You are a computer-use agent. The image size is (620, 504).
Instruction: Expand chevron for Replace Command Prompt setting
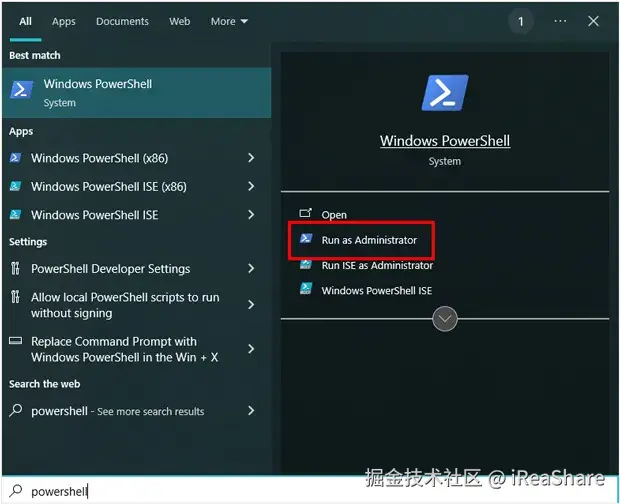pyautogui.click(x=251, y=349)
